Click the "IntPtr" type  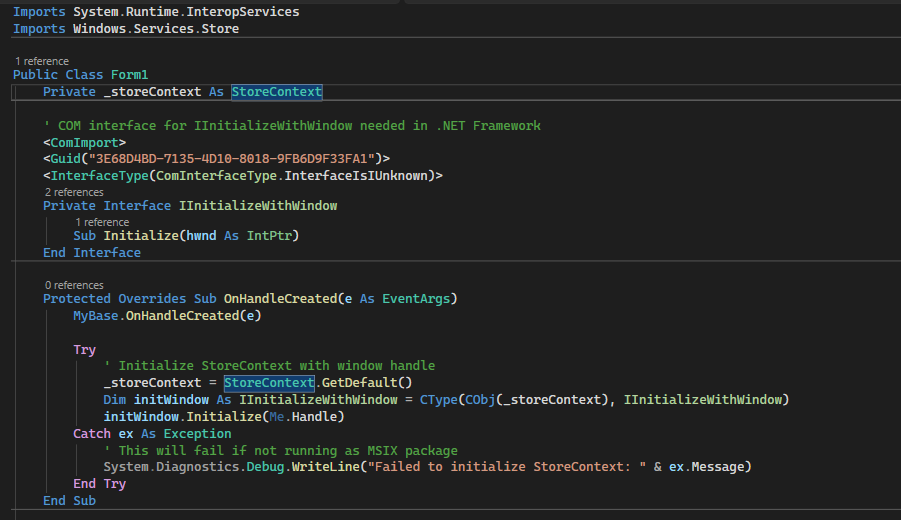pyautogui.click(x=269, y=236)
